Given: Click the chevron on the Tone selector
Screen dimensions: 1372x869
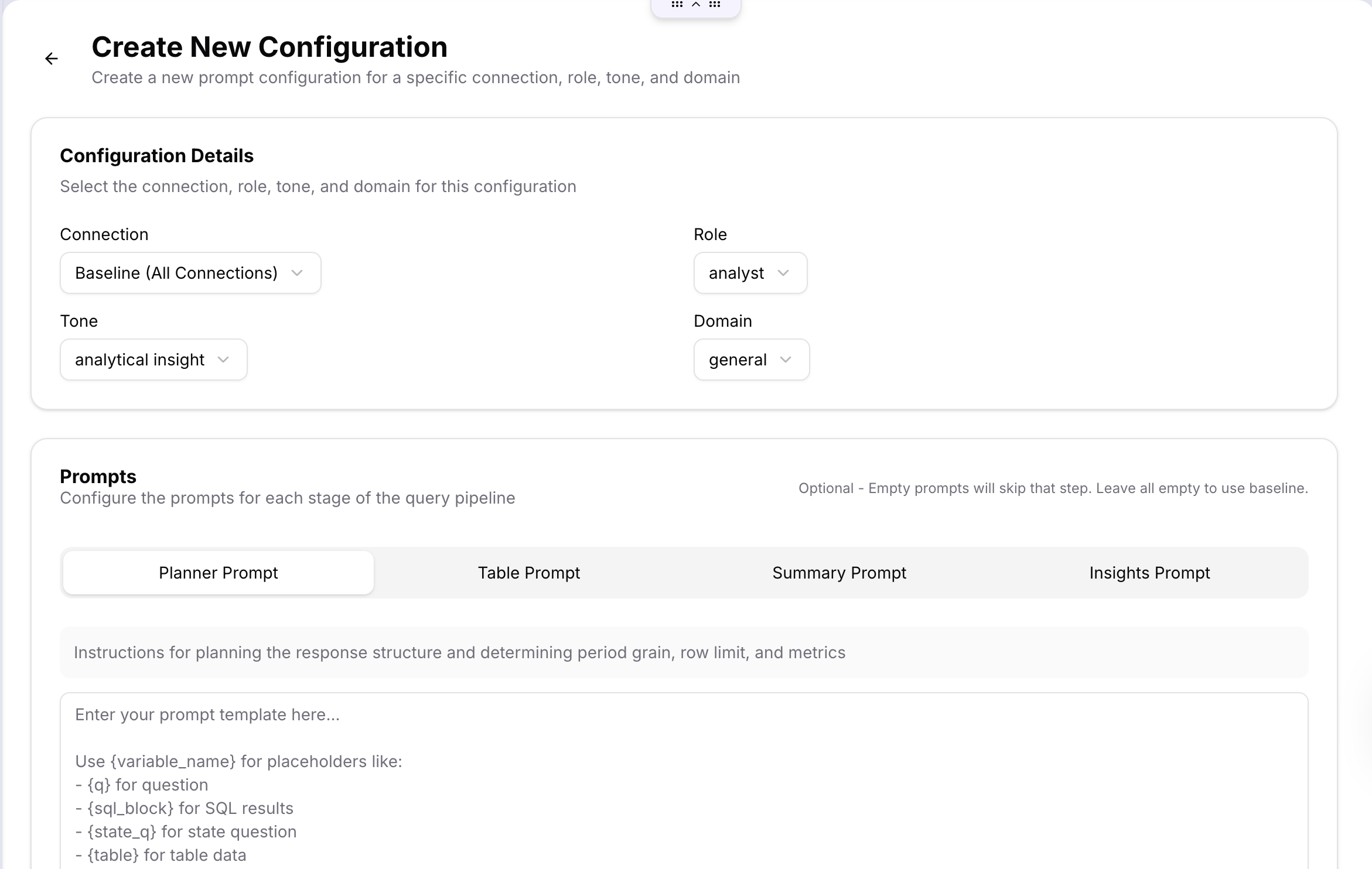Looking at the screenshot, I should click(223, 360).
